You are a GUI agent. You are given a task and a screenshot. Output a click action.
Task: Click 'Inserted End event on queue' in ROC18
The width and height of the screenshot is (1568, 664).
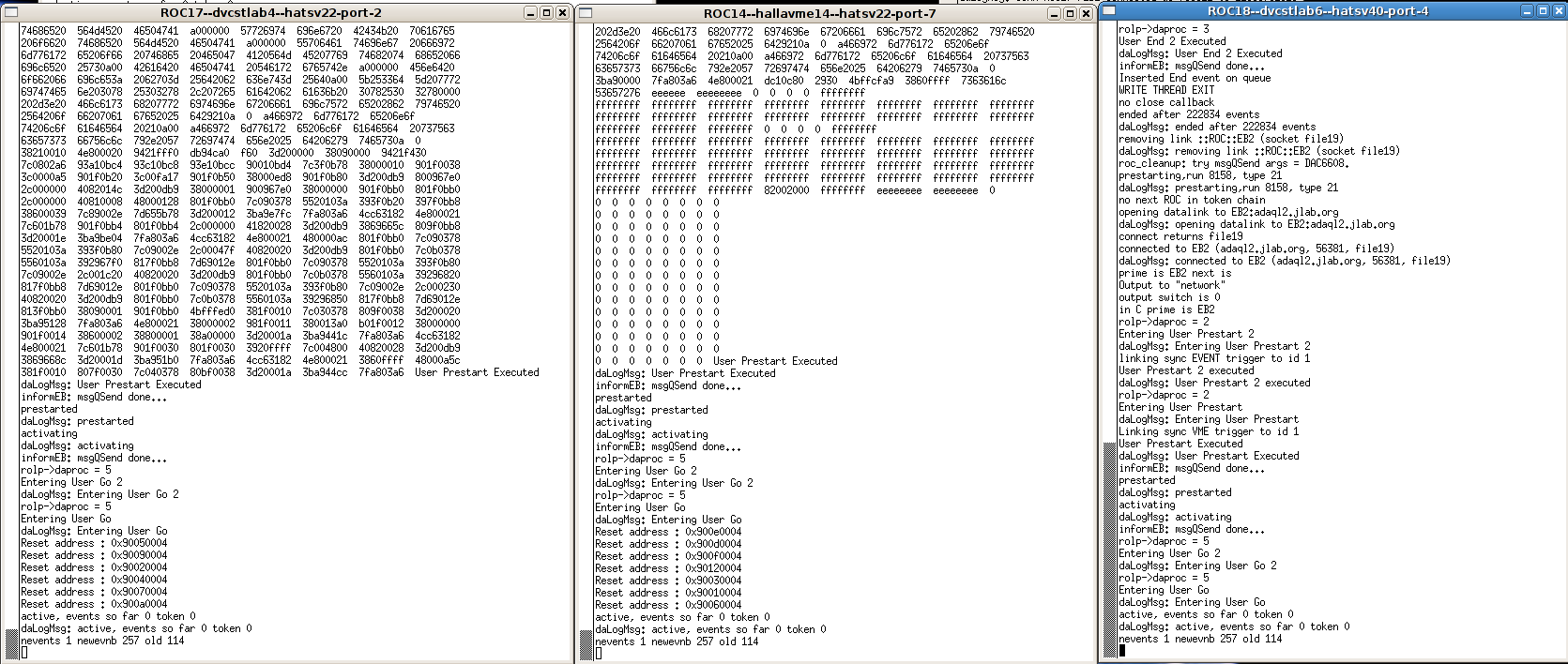pyautogui.click(x=1195, y=78)
